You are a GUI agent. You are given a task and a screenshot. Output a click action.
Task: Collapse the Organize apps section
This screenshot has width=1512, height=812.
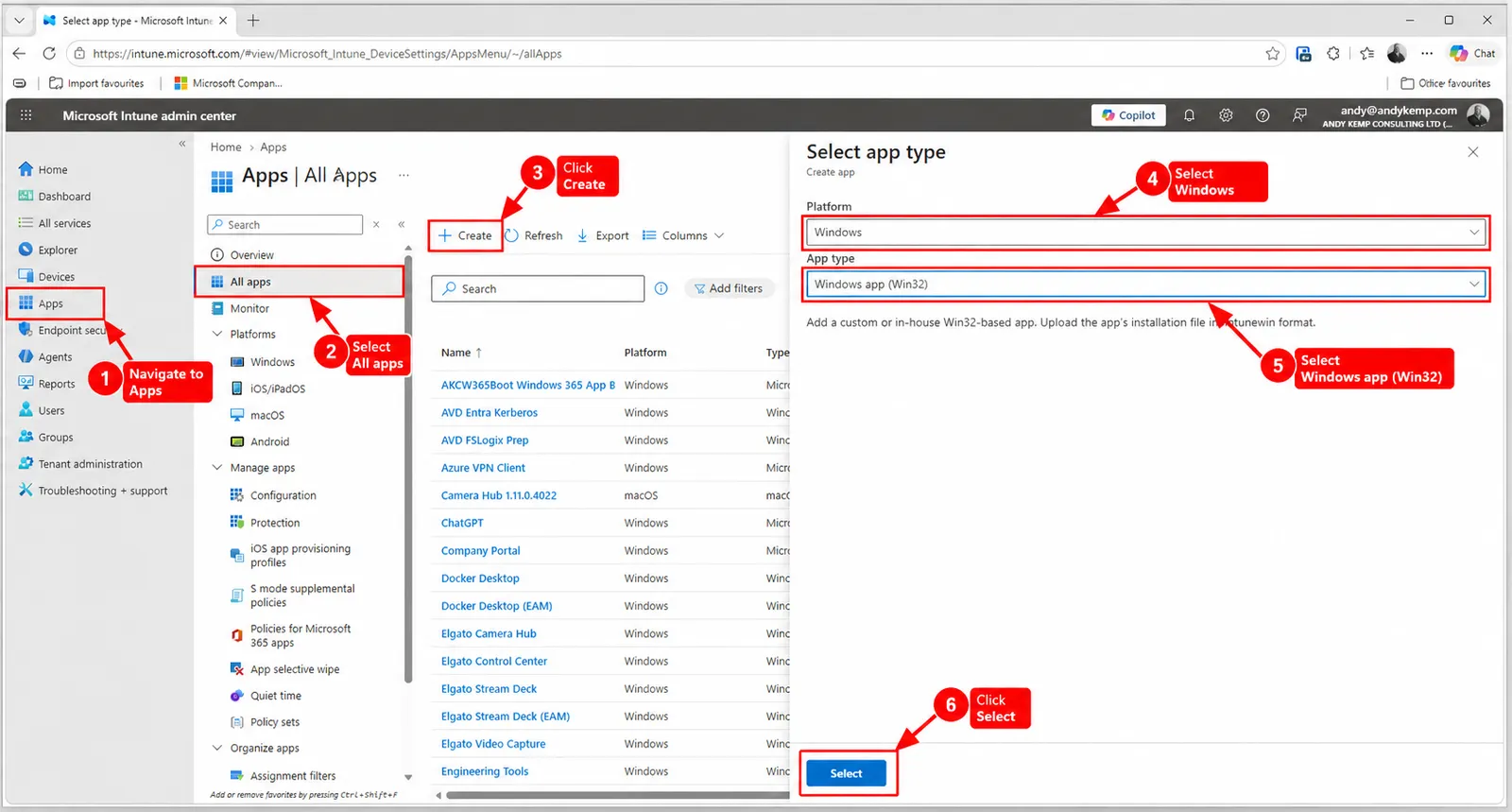[217, 748]
